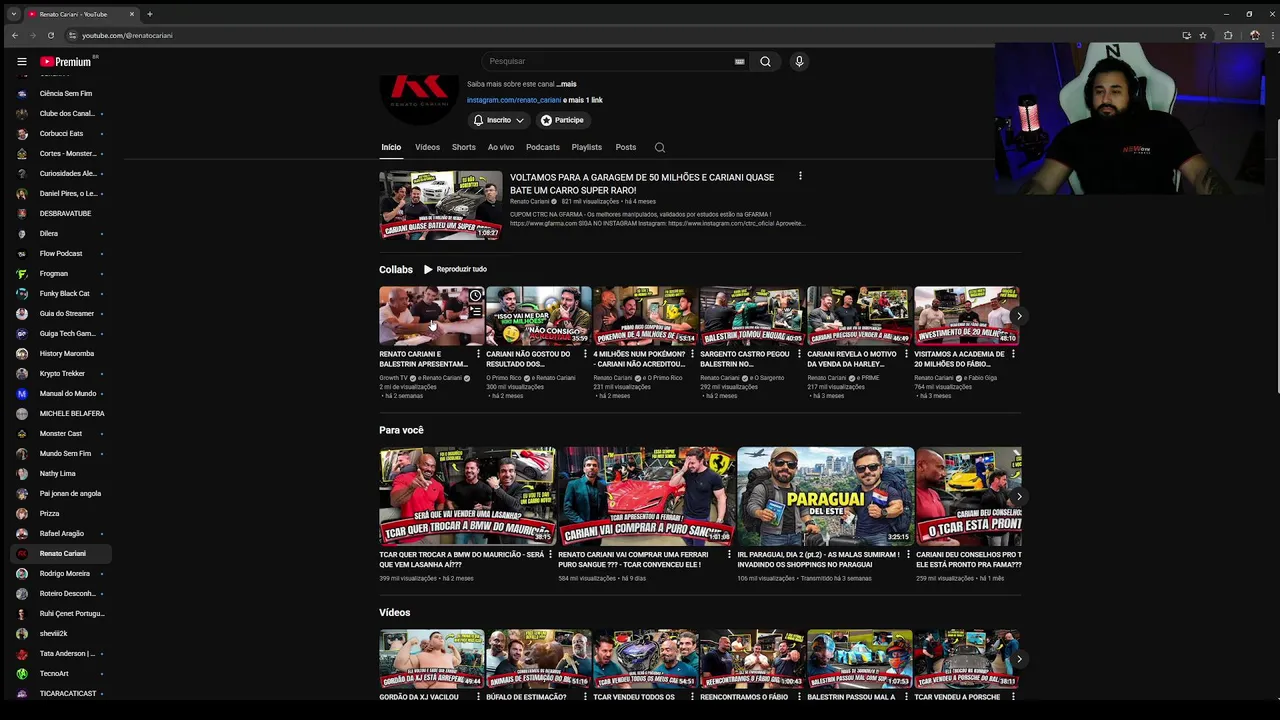Show next Para você videos arrow

click(1019, 496)
